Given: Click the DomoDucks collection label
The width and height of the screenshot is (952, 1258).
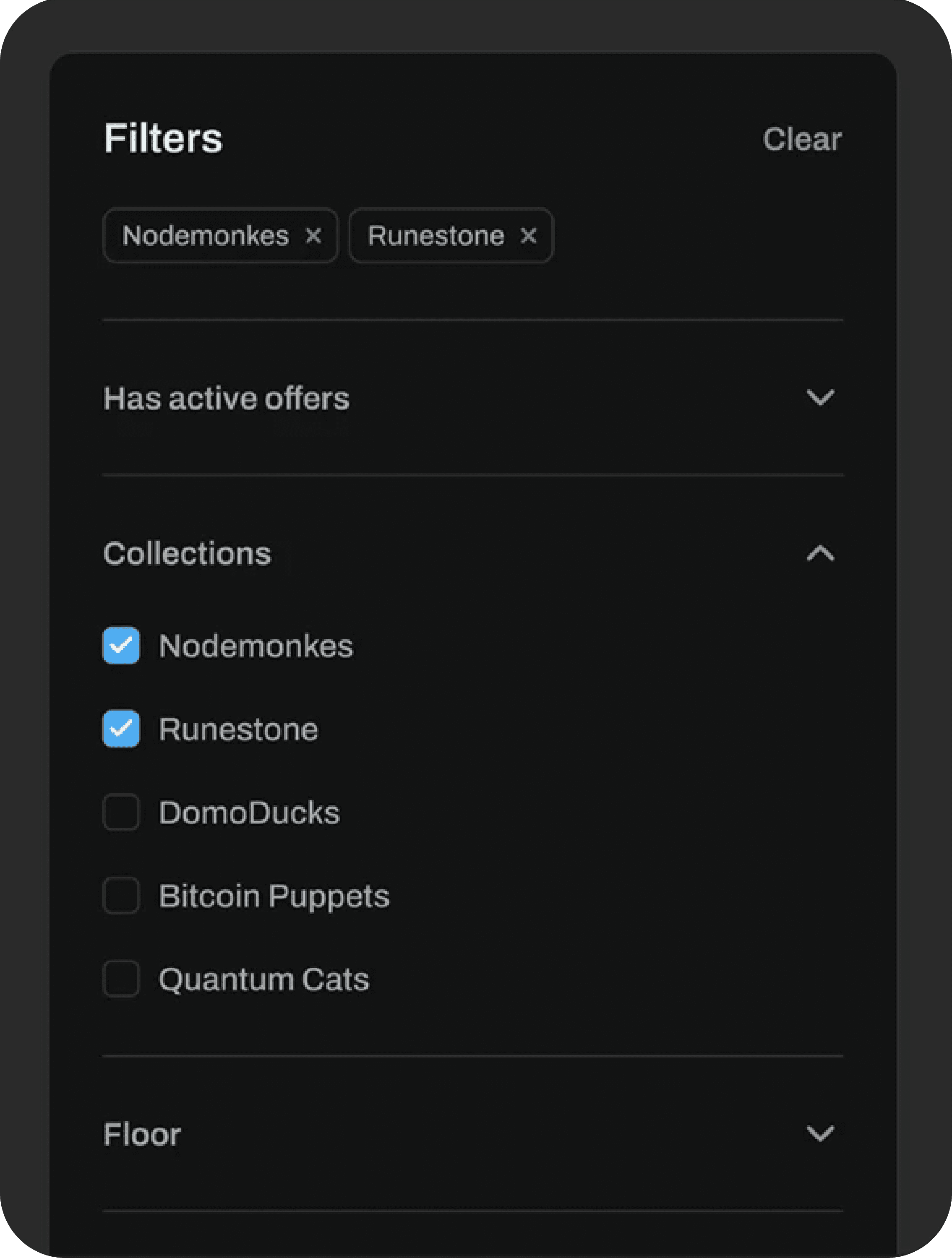Looking at the screenshot, I should pos(249,813).
